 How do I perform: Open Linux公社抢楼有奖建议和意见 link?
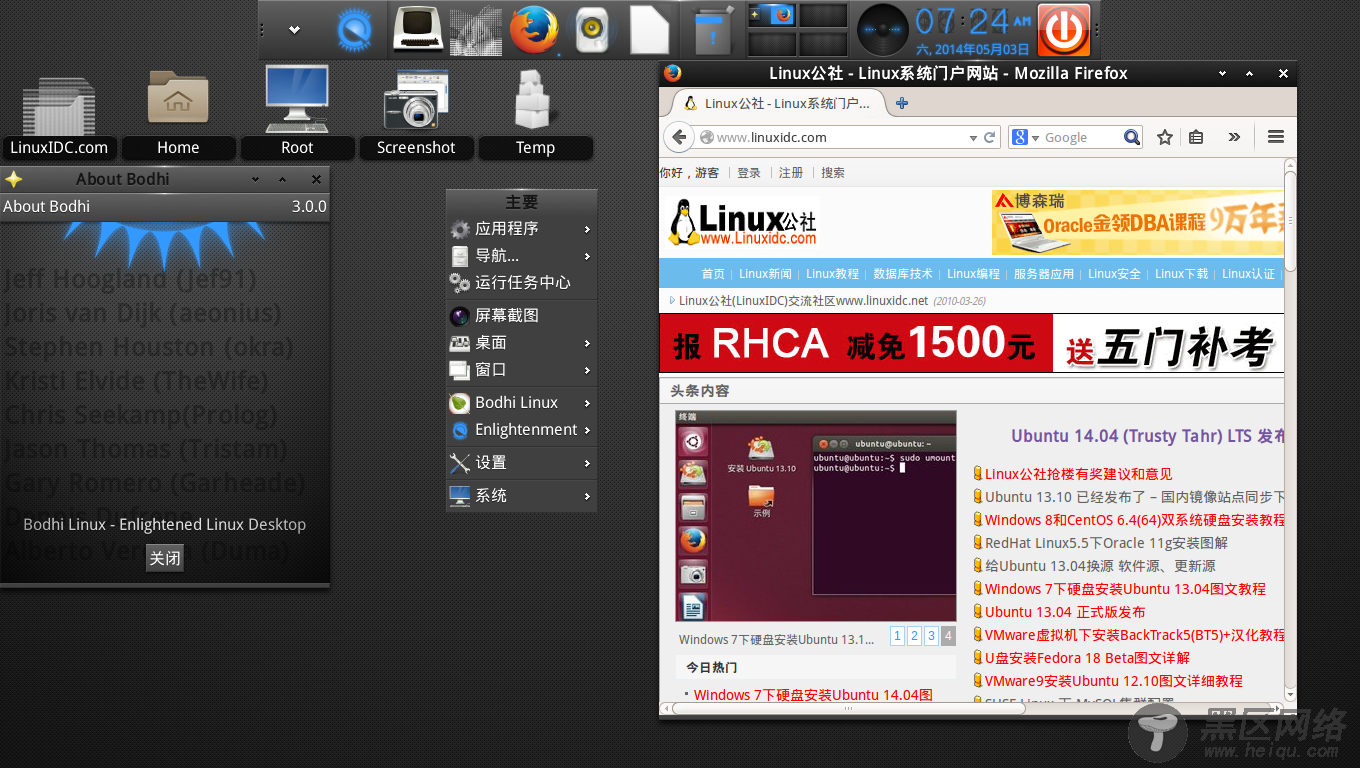[1078, 474]
